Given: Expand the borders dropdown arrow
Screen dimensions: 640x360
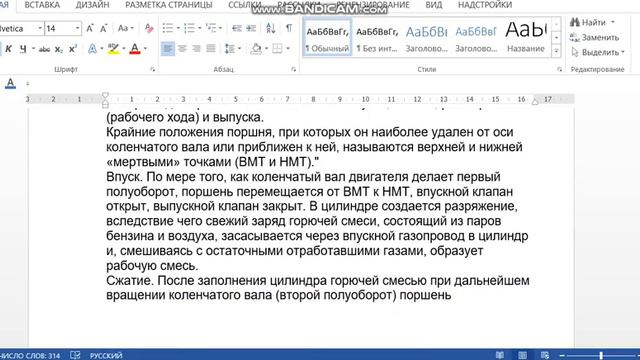Looking at the screenshot, I should (x=288, y=49).
